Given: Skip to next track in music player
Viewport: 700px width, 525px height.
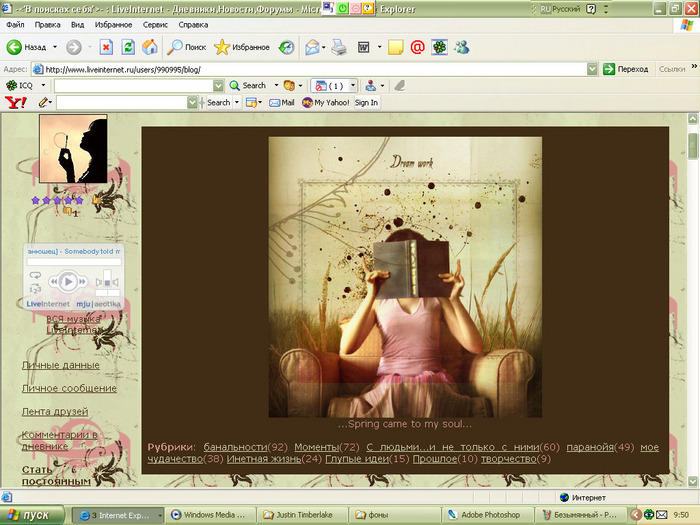Looking at the screenshot, I should (82, 282).
